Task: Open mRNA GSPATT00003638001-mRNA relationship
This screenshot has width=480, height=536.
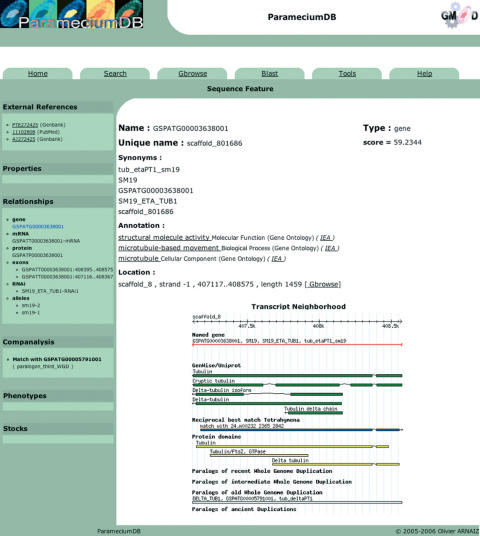Action: click(x=46, y=241)
